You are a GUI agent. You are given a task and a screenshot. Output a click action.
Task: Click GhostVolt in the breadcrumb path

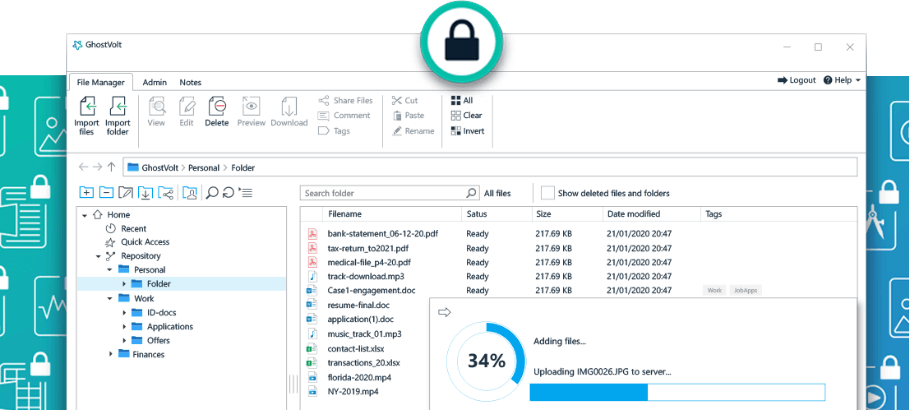[x=160, y=168]
